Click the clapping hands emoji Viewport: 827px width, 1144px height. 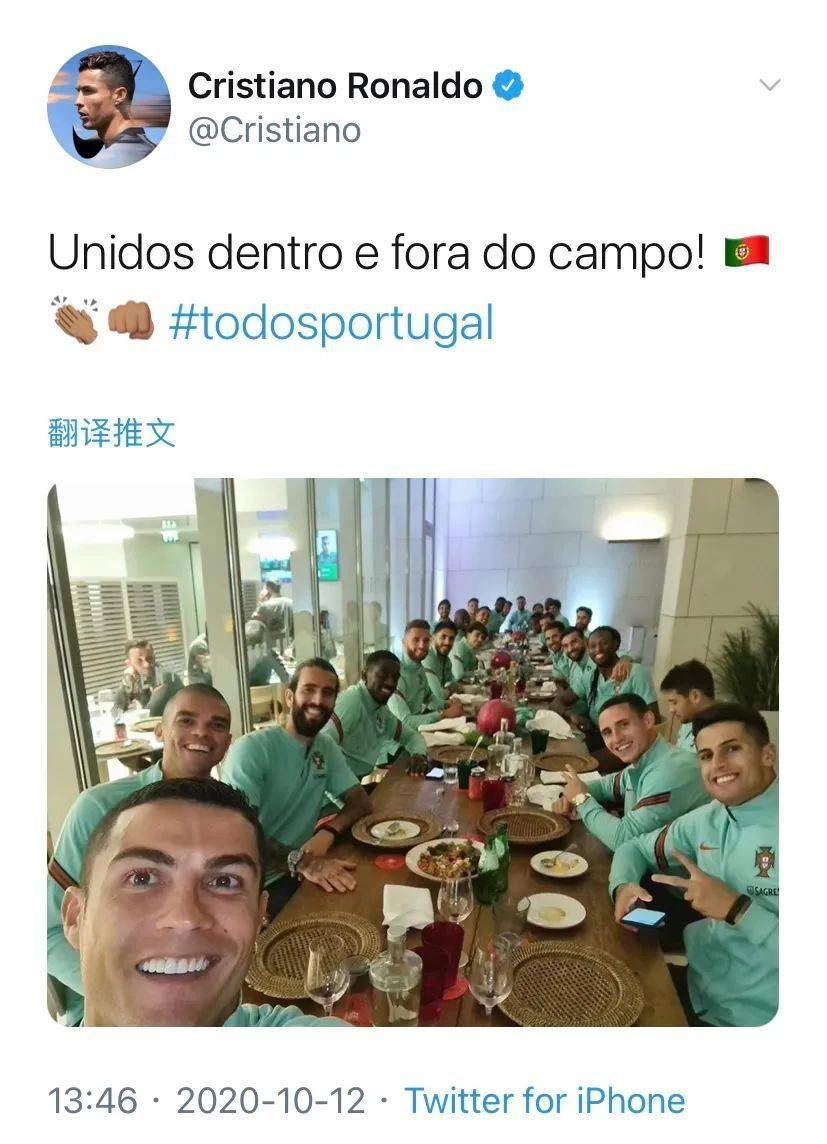coord(76,320)
